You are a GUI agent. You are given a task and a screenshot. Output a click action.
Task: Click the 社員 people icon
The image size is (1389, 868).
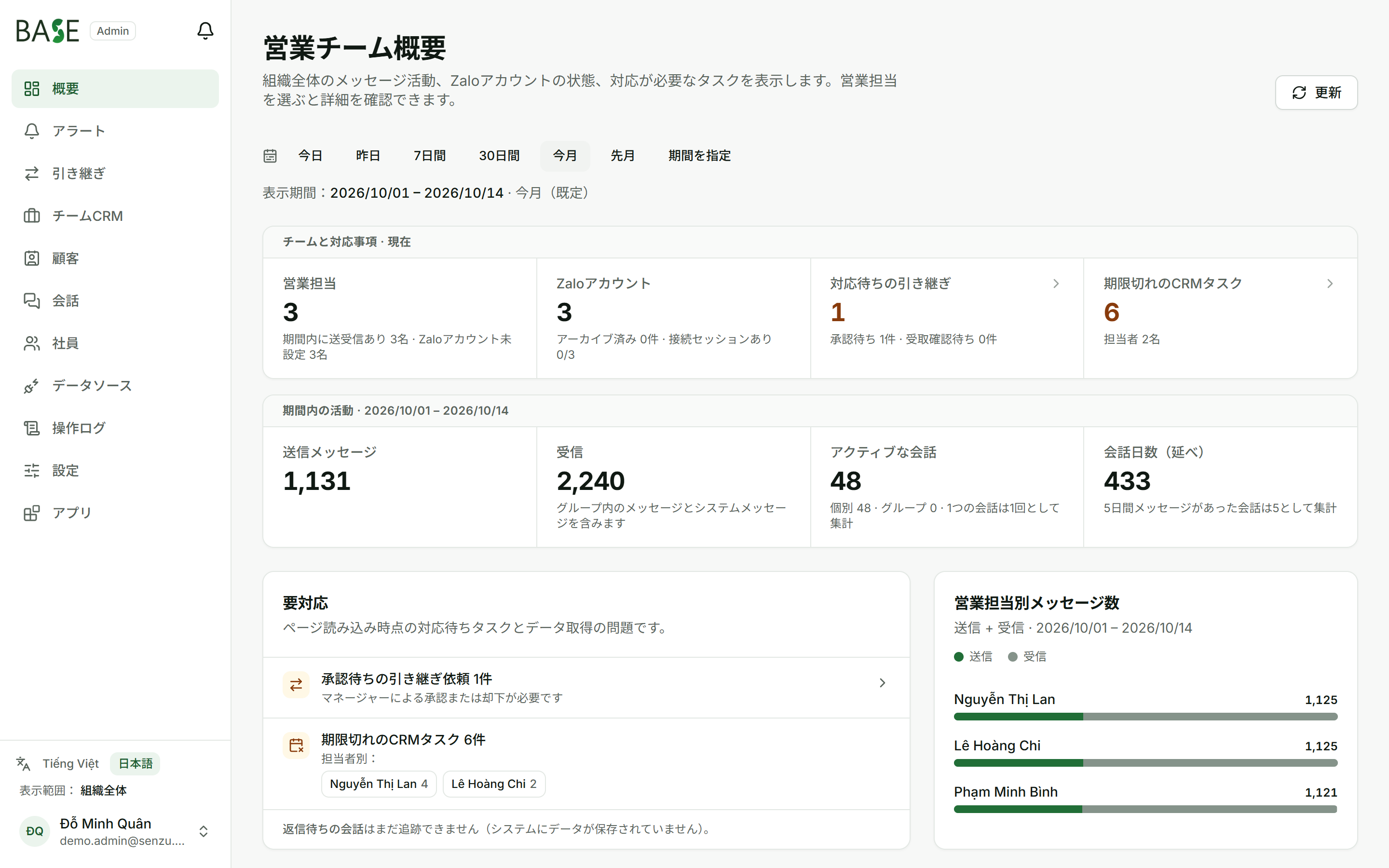click(x=31, y=343)
